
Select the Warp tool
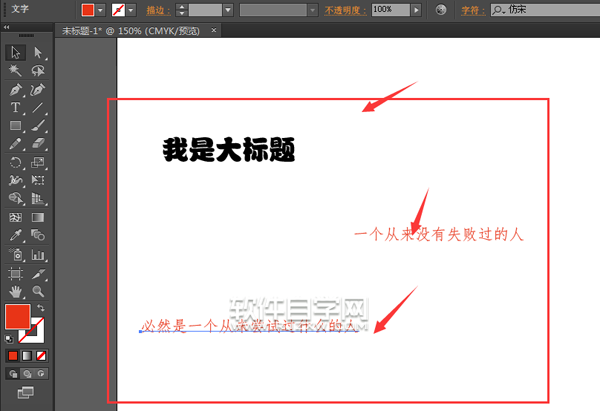15,180
